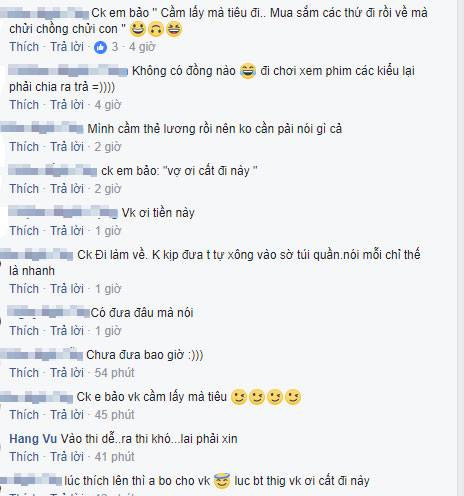Screen dimensions: 464x496
Task: Click Trả lời under 'Vk ơi tiền này'
Action: pos(67,231)
